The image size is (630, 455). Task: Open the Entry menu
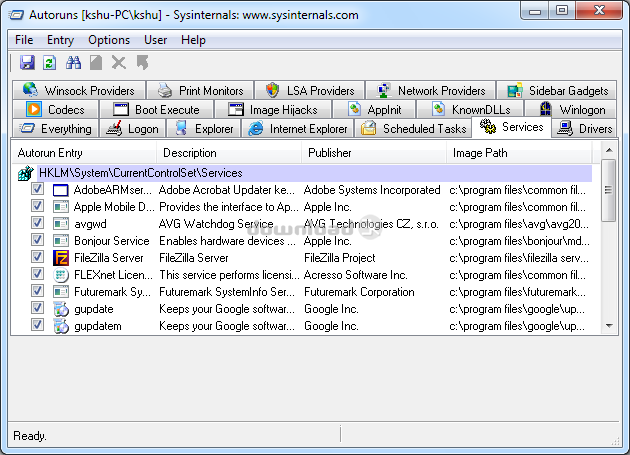(x=60, y=40)
